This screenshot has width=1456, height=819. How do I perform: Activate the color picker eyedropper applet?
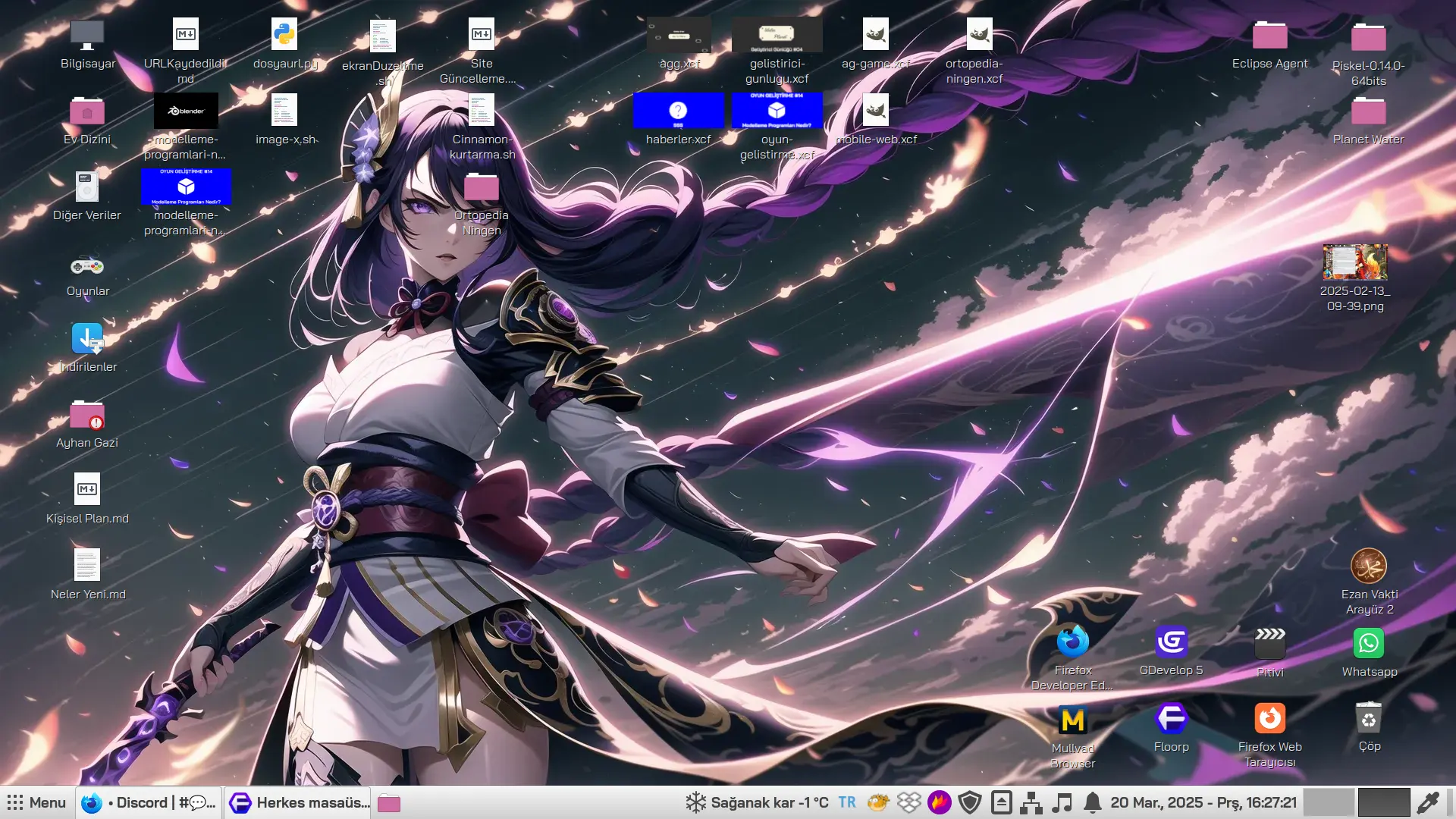1428,802
